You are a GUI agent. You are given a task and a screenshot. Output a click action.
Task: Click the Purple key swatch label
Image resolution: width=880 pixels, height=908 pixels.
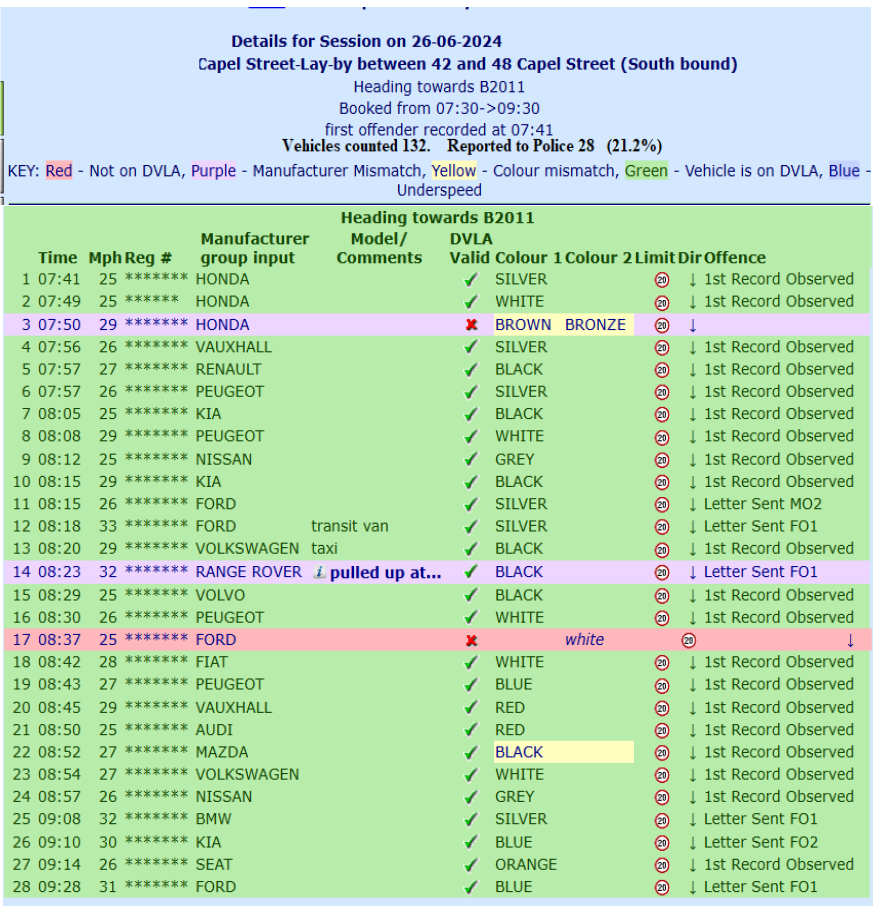pos(214,171)
